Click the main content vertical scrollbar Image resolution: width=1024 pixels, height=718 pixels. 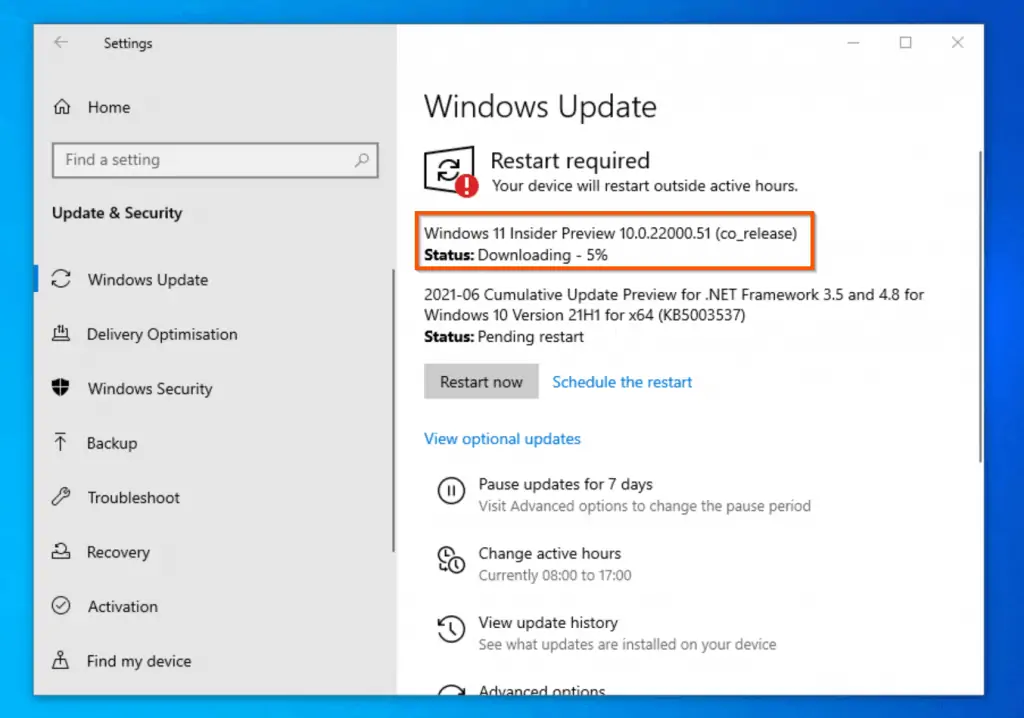coord(980,307)
